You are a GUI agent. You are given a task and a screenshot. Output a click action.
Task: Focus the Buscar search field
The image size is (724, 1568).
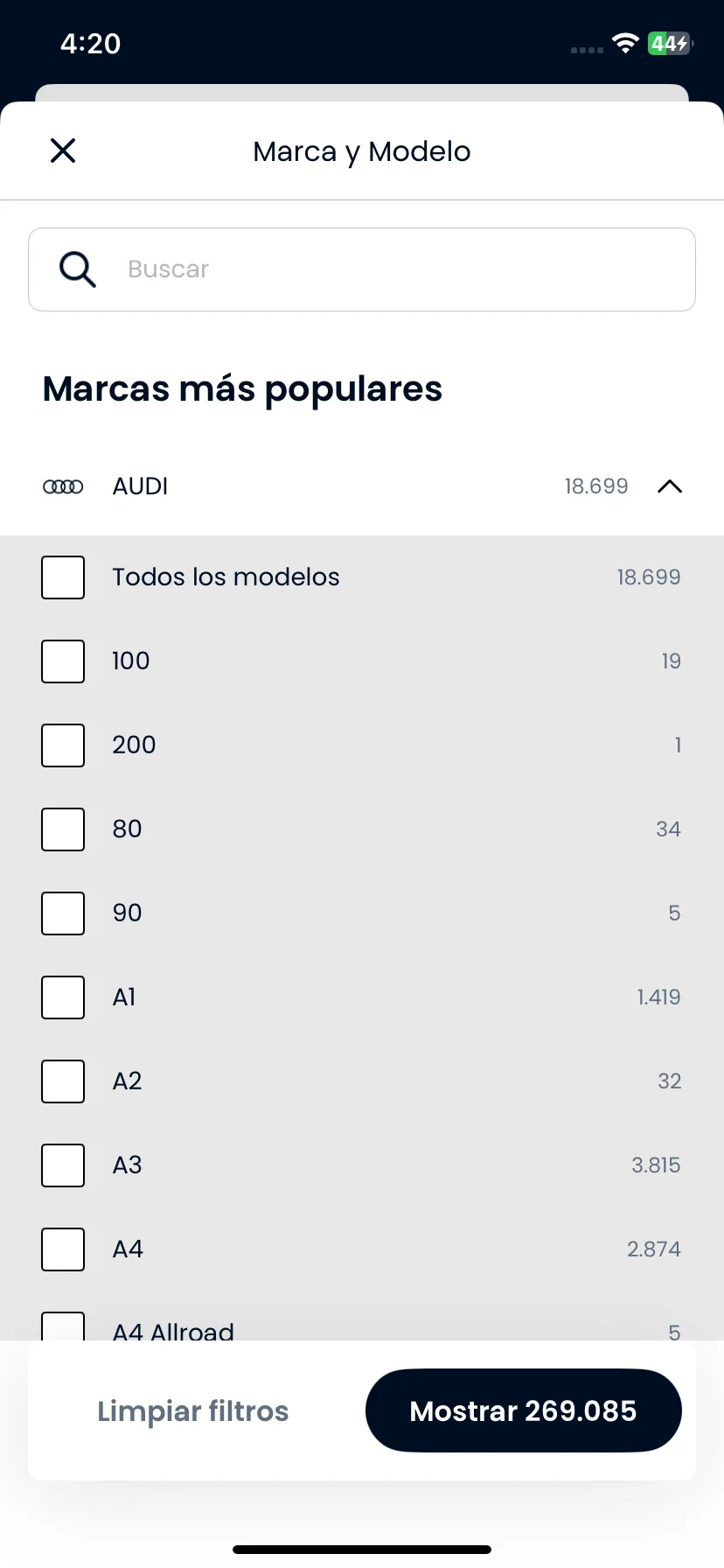click(362, 269)
